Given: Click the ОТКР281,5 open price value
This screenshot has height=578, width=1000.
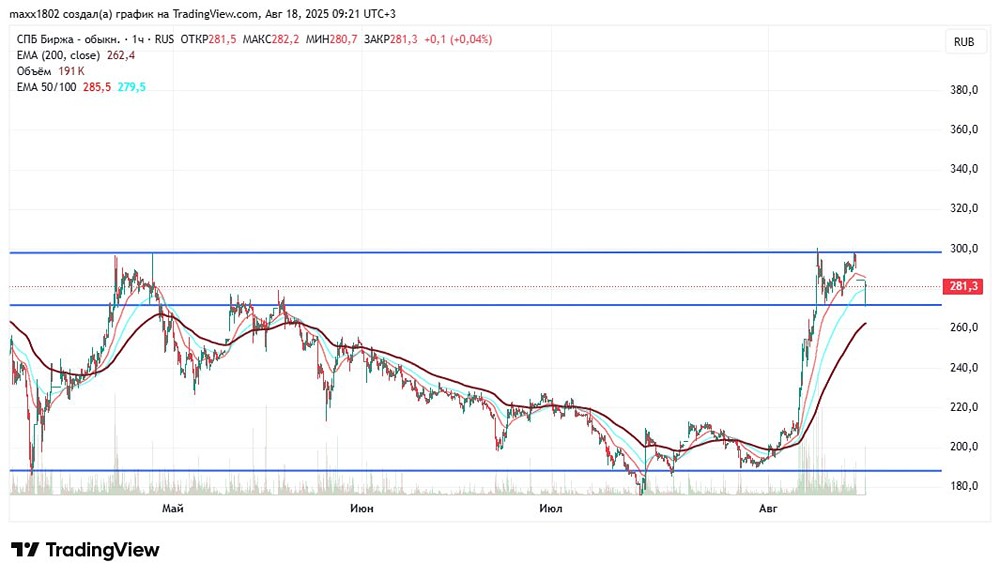Looking at the screenshot, I should pyautogui.click(x=209, y=40).
